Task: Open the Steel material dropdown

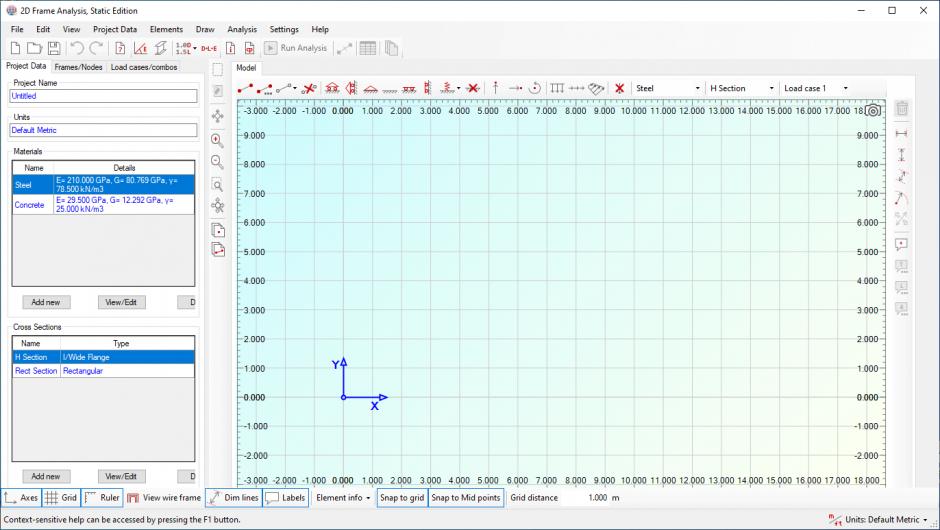Action: [668, 88]
